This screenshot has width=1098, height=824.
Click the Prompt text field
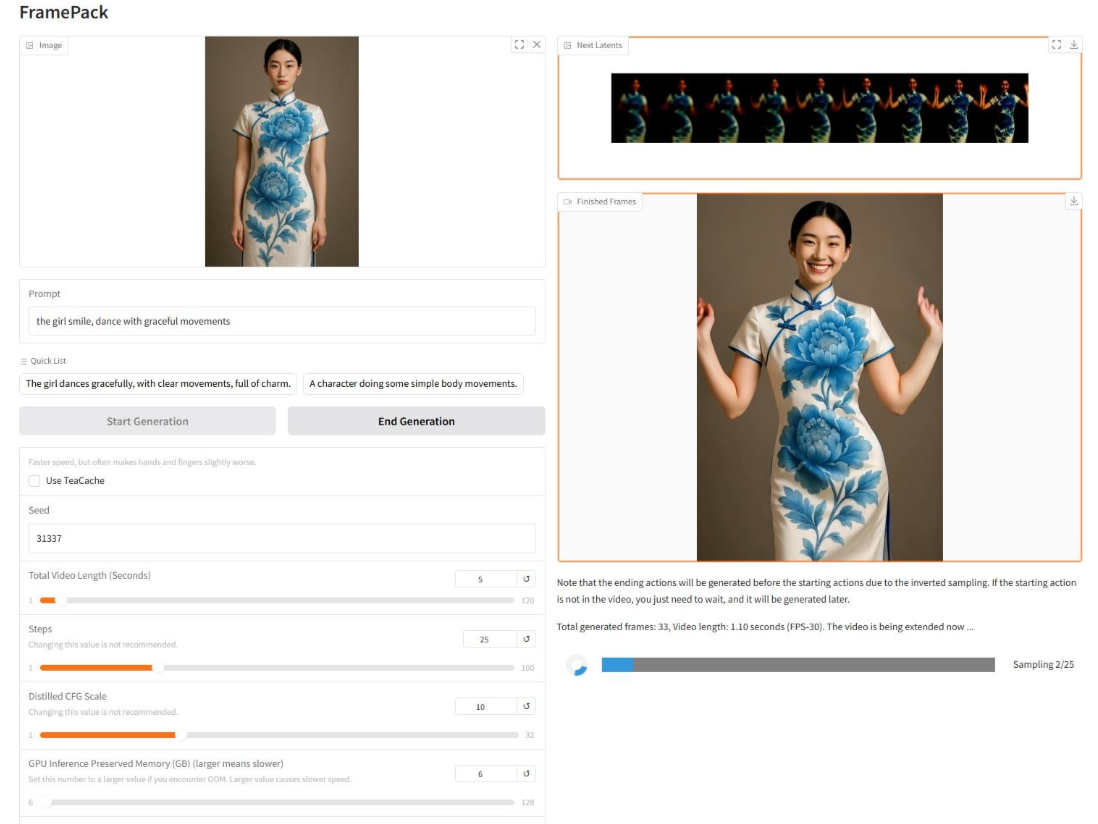(281, 321)
